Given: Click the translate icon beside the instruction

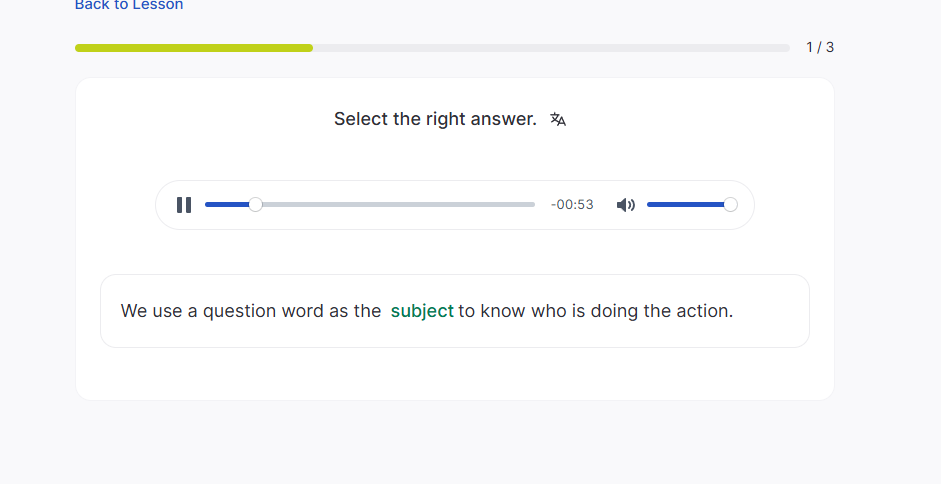Looking at the screenshot, I should (558, 120).
